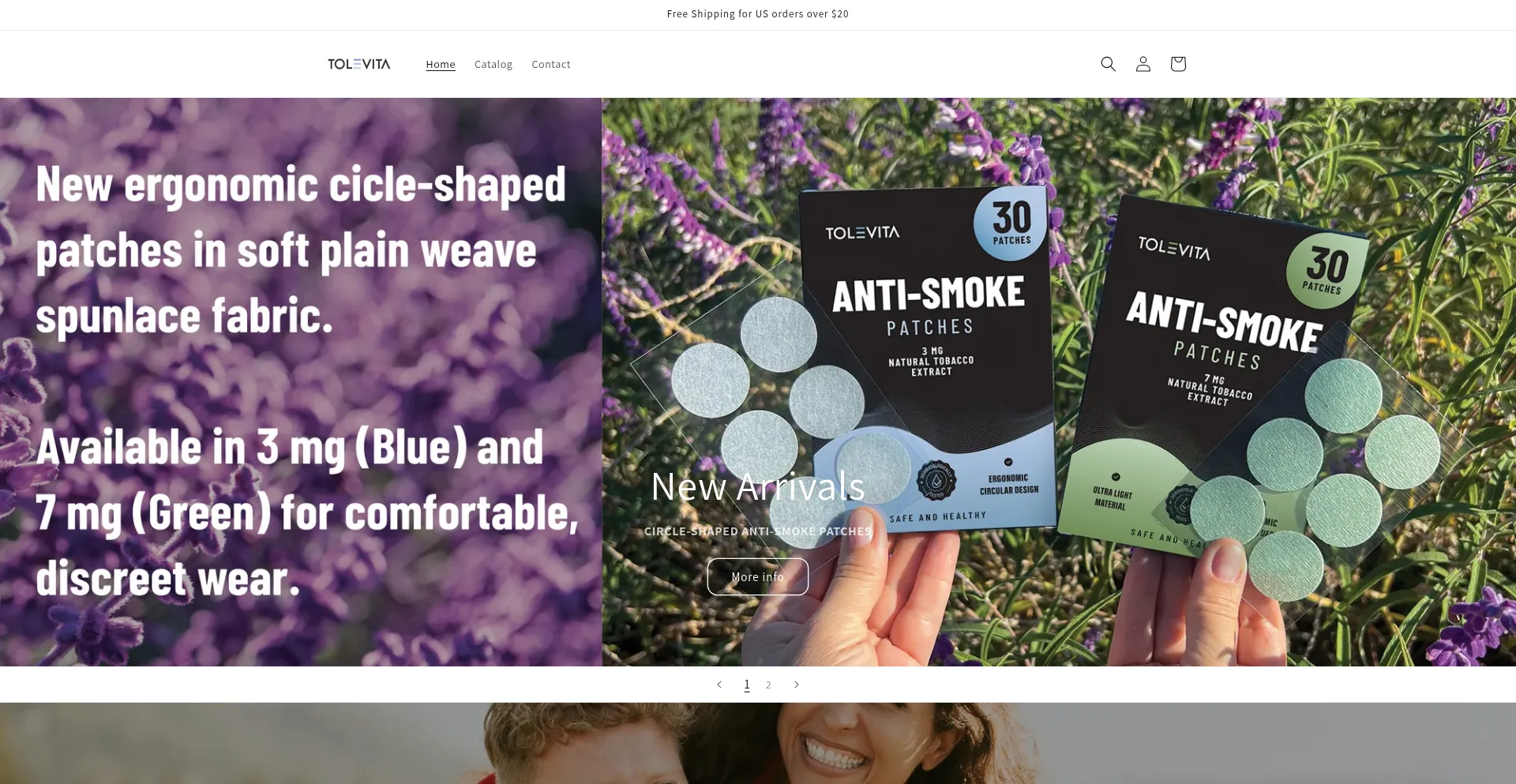
Task: Open the Contact menu item
Action: [551, 64]
